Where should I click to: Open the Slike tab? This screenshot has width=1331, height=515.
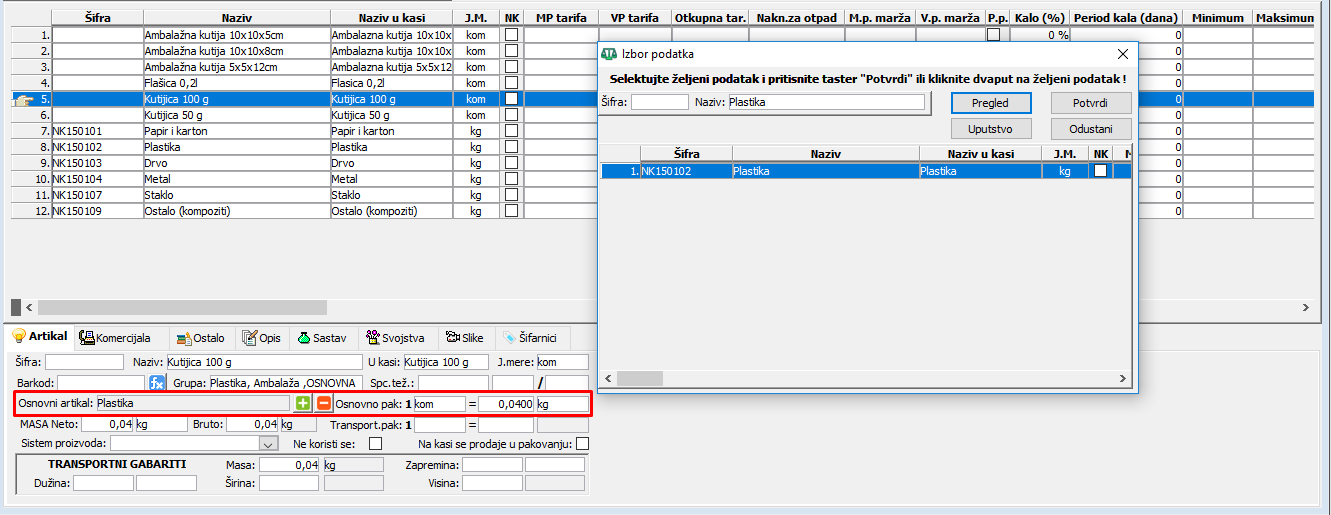[466, 338]
